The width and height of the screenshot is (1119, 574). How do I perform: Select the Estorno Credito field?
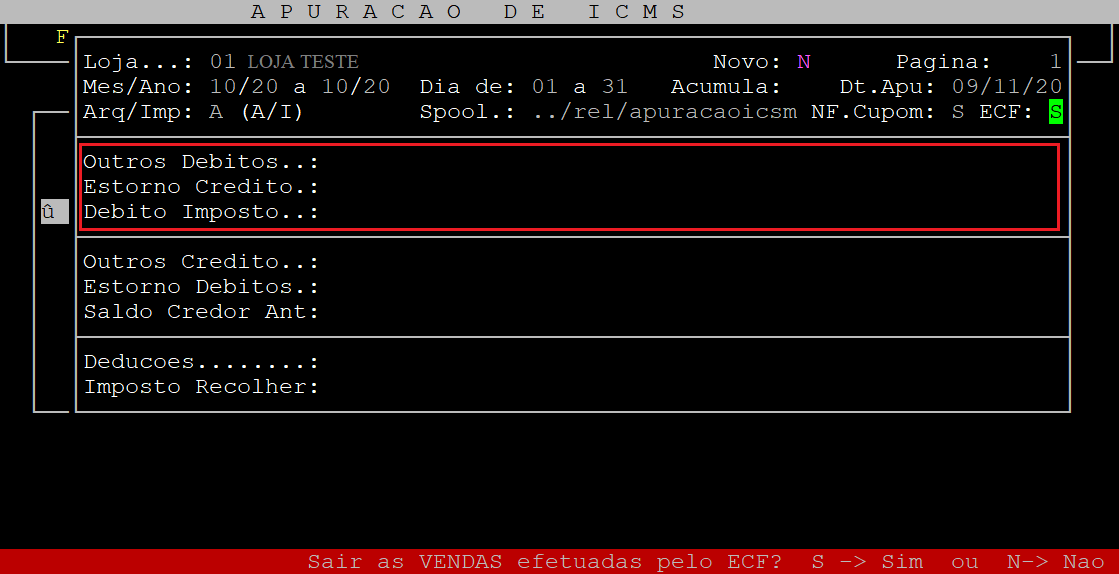571,187
